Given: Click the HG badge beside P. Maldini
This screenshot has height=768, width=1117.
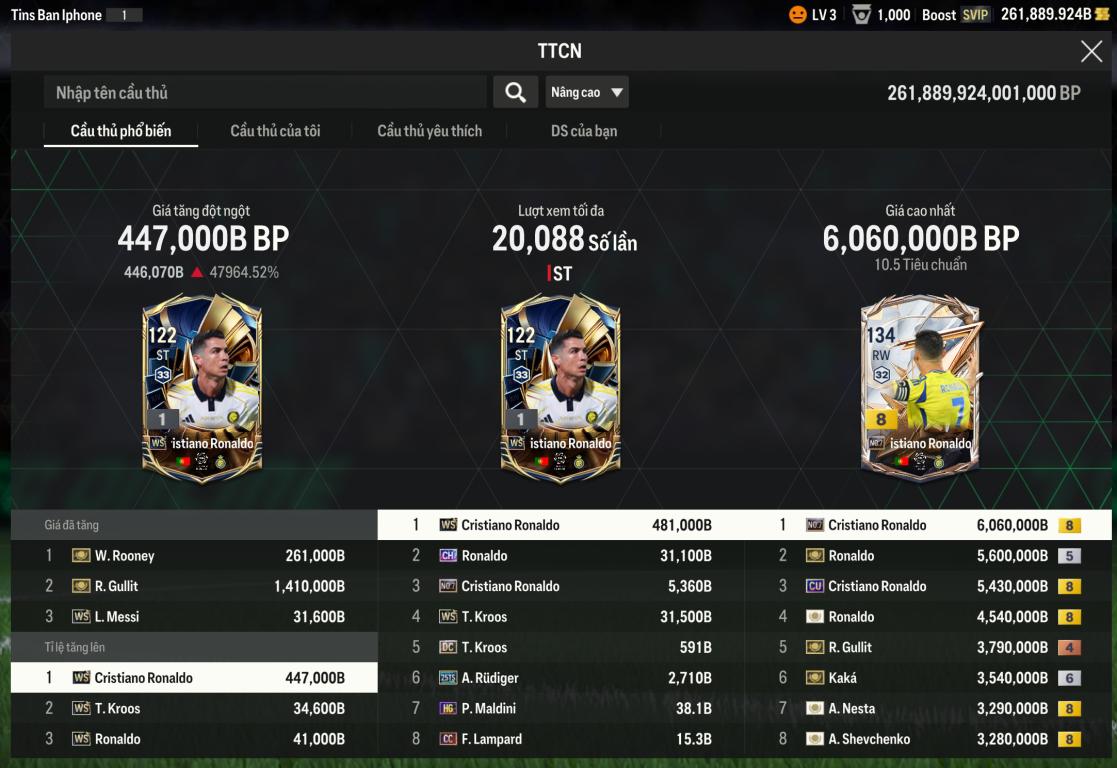Looking at the screenshot, I should (448, 709).
